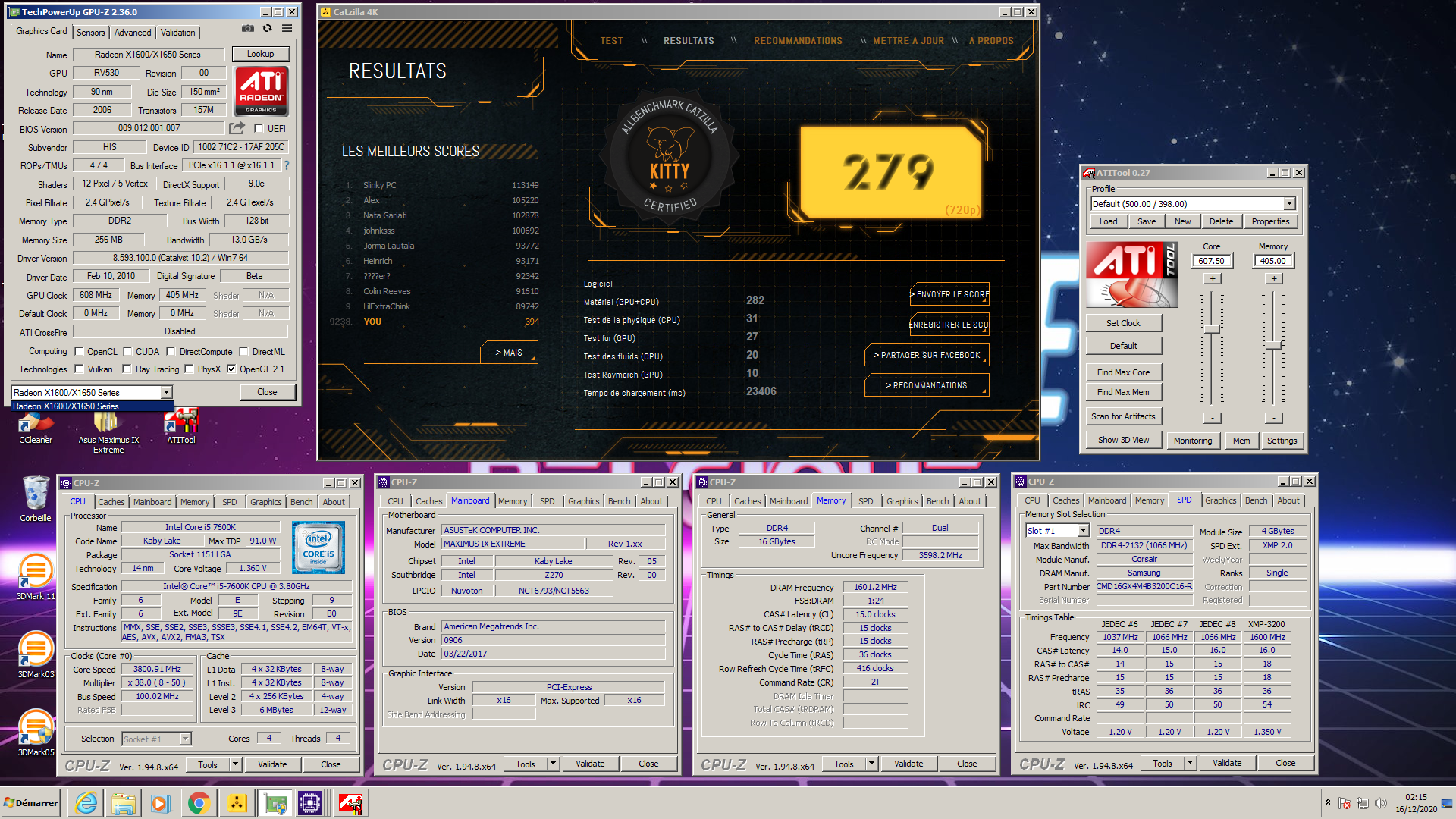Click the Scan for Artifacts button
This screenshot has height=819, width=1456.
(1123, 416)
